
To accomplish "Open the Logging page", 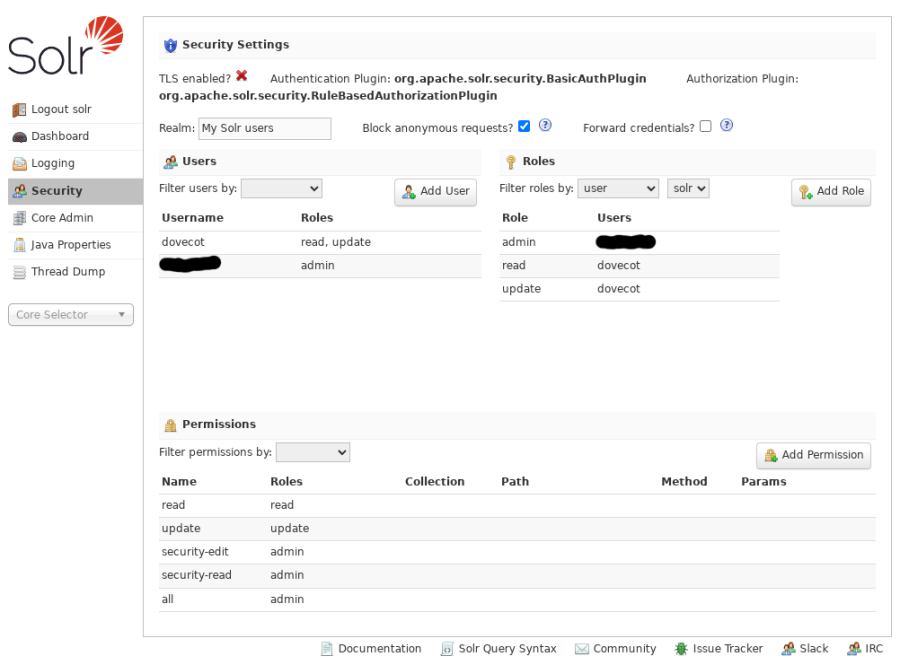I will point(75,164).
